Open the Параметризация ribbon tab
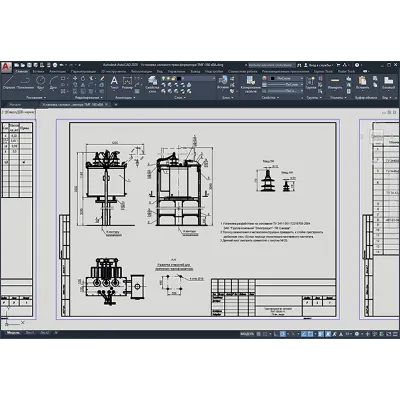This screenshot has width=400, height=400. click(83, 71)
